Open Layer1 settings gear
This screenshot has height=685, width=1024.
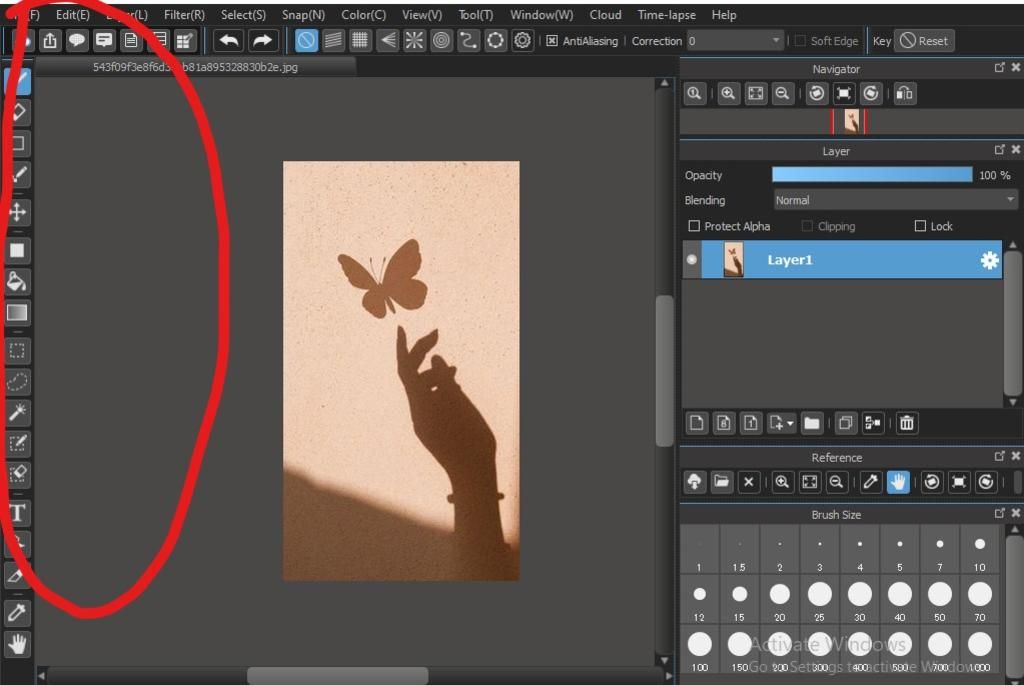pos(989,260)
